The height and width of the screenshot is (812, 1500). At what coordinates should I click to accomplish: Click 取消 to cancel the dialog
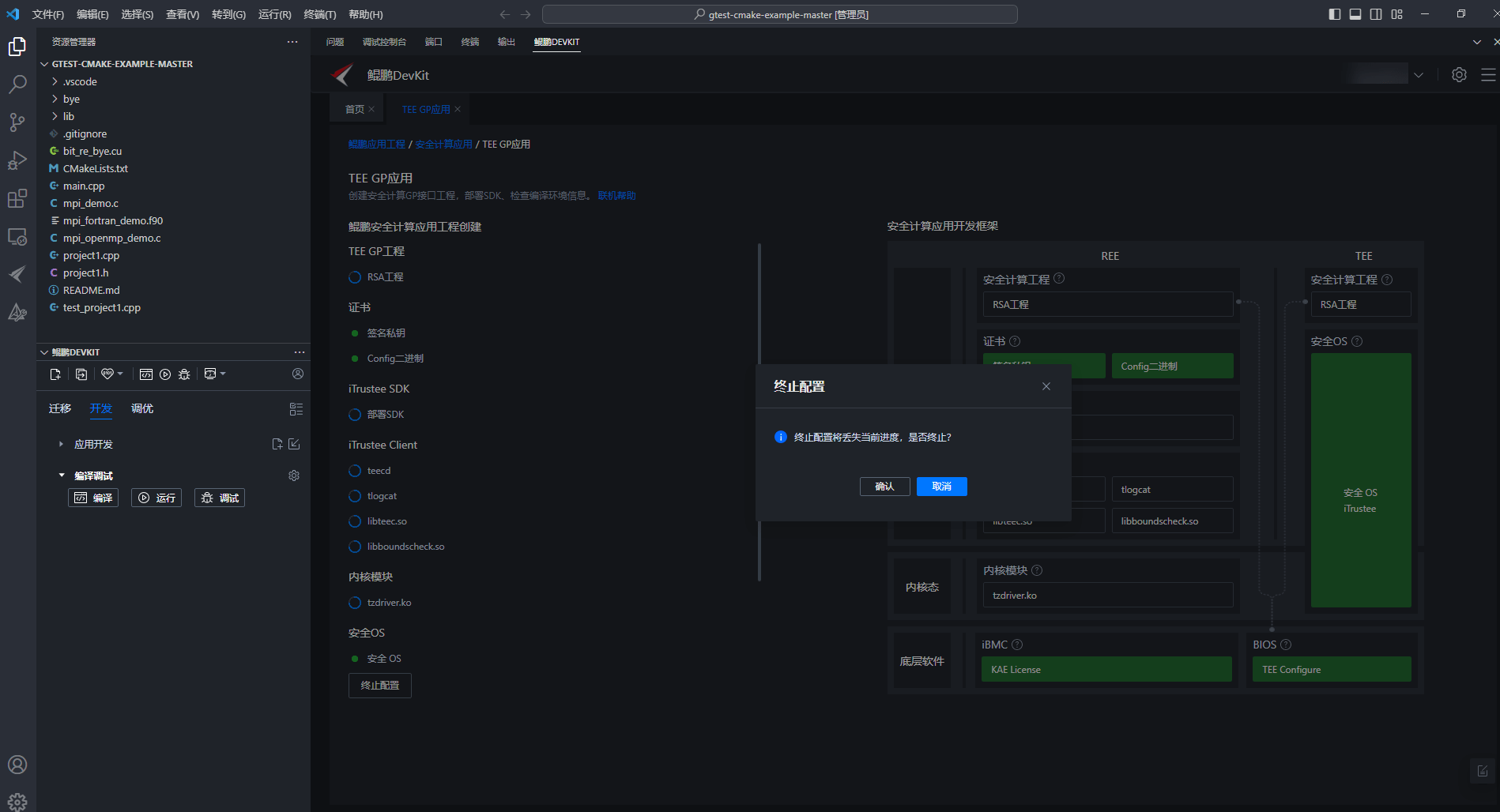tap(941, 487)
